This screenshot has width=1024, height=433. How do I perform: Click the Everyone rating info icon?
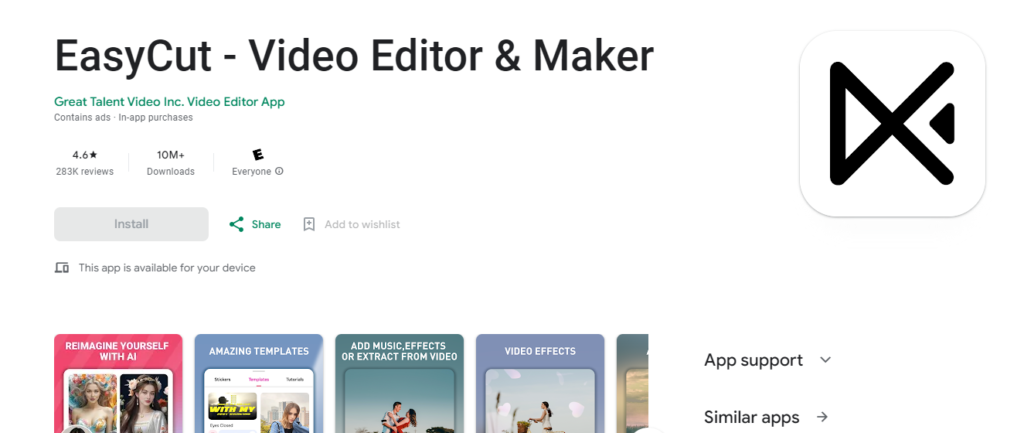(x=279, y=171)
